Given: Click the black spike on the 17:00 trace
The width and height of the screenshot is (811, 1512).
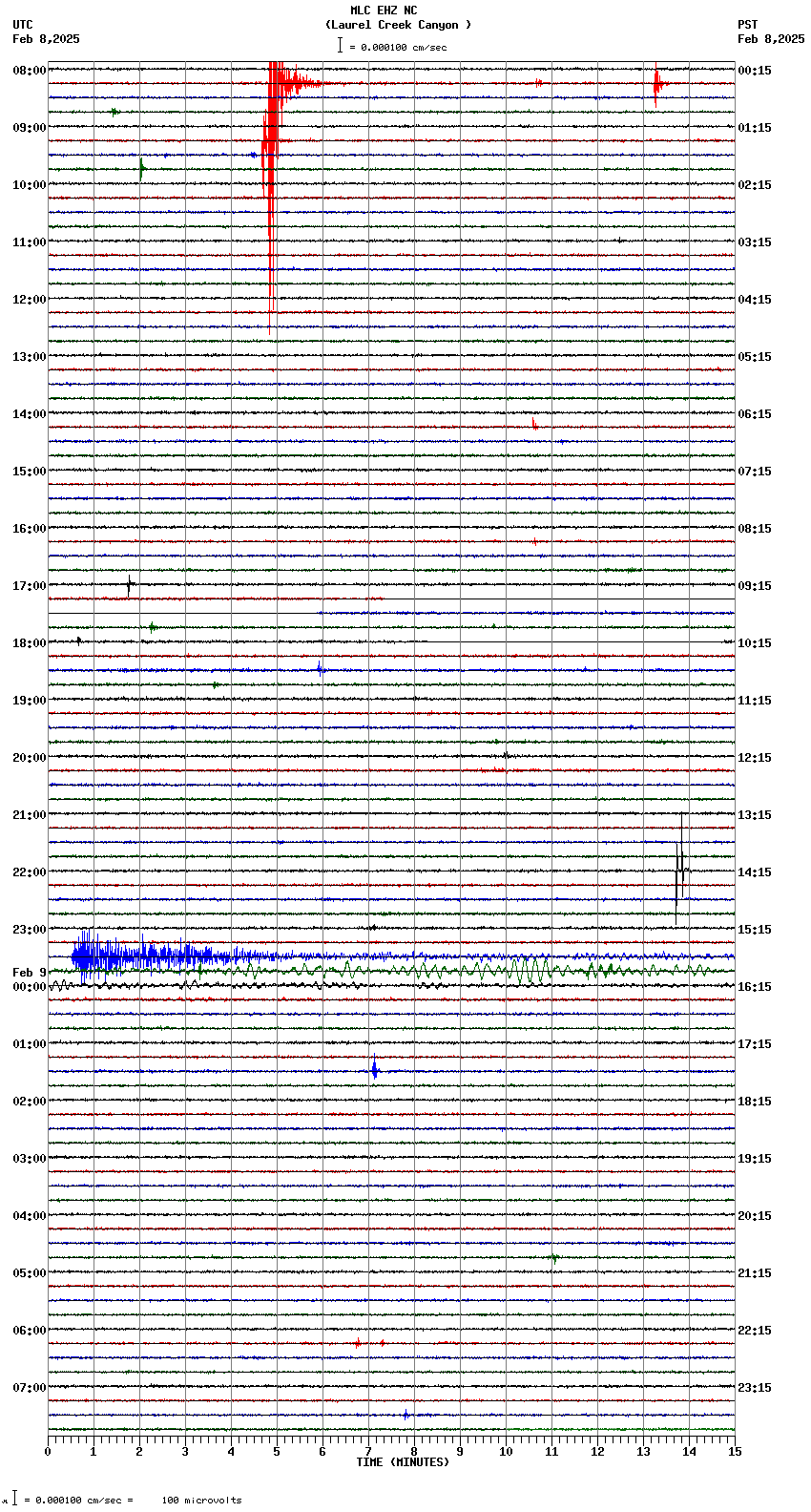Looking at the screenshot, I should [x=130, y=585].
